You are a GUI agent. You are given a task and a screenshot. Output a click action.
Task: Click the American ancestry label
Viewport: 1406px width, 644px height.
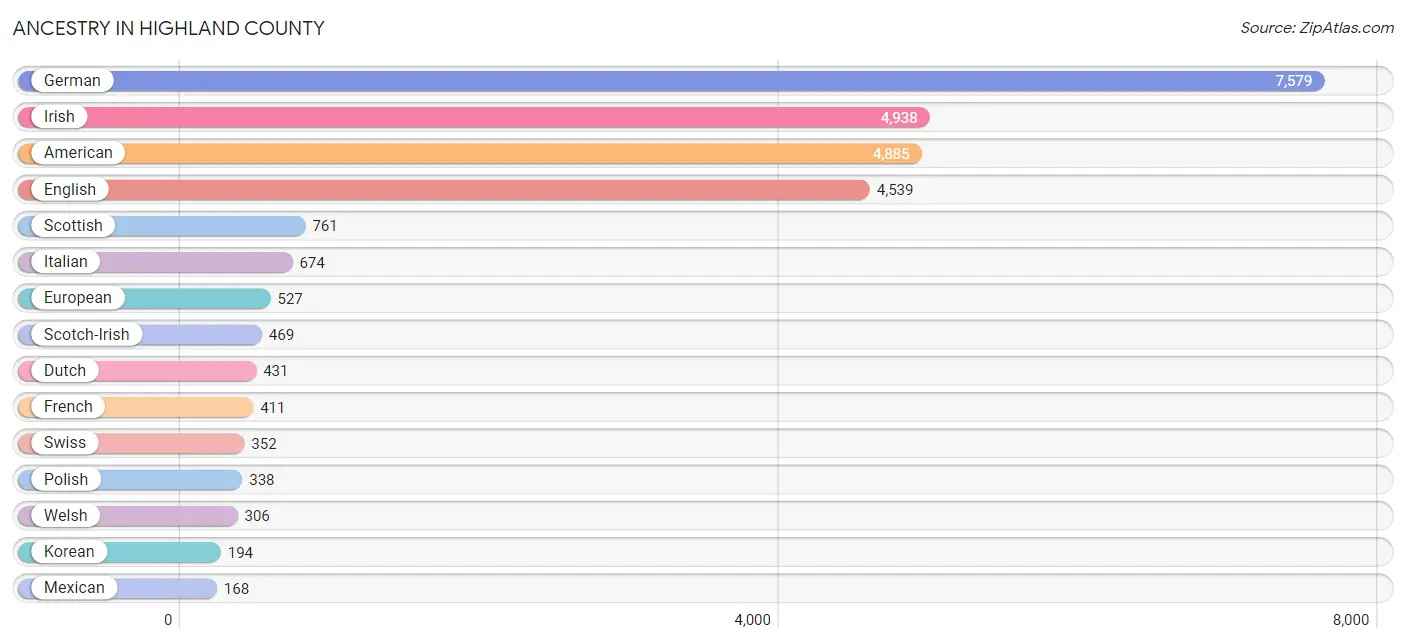click(78, 153)
